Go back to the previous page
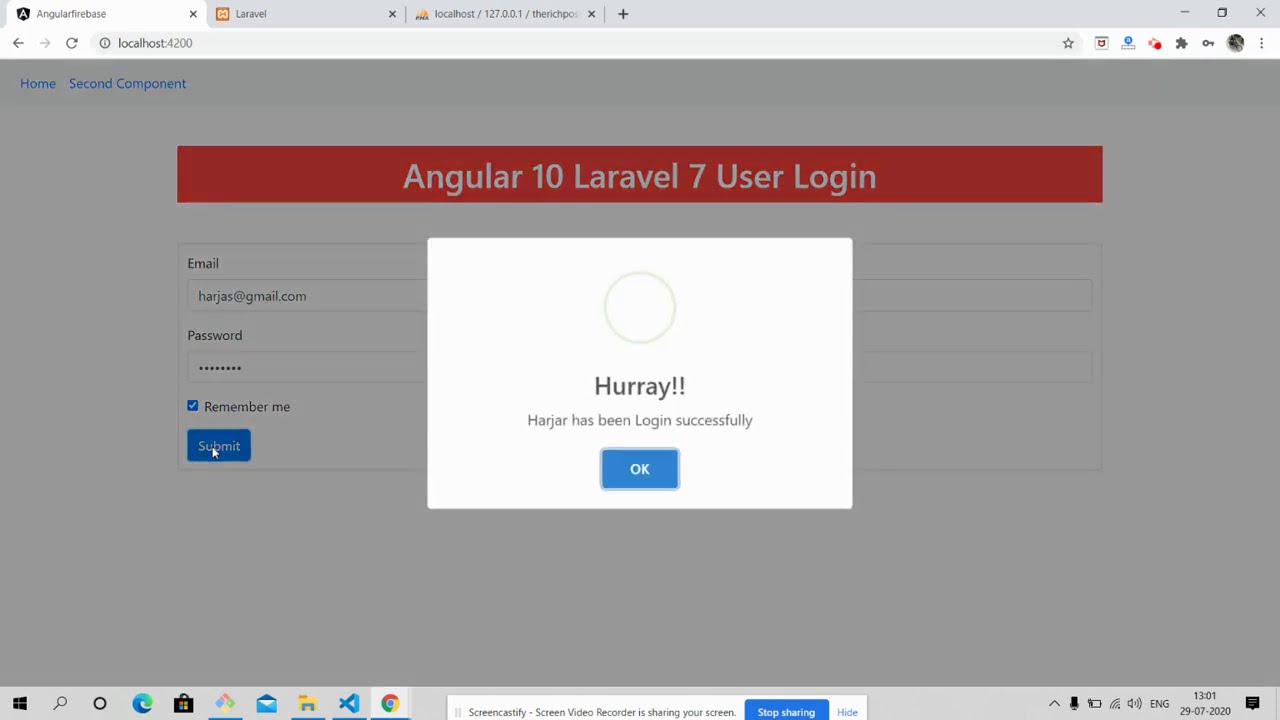Image resolution: width=1280 pixels, height=720 pixels. pyautogui.click(x=18, y=43)
